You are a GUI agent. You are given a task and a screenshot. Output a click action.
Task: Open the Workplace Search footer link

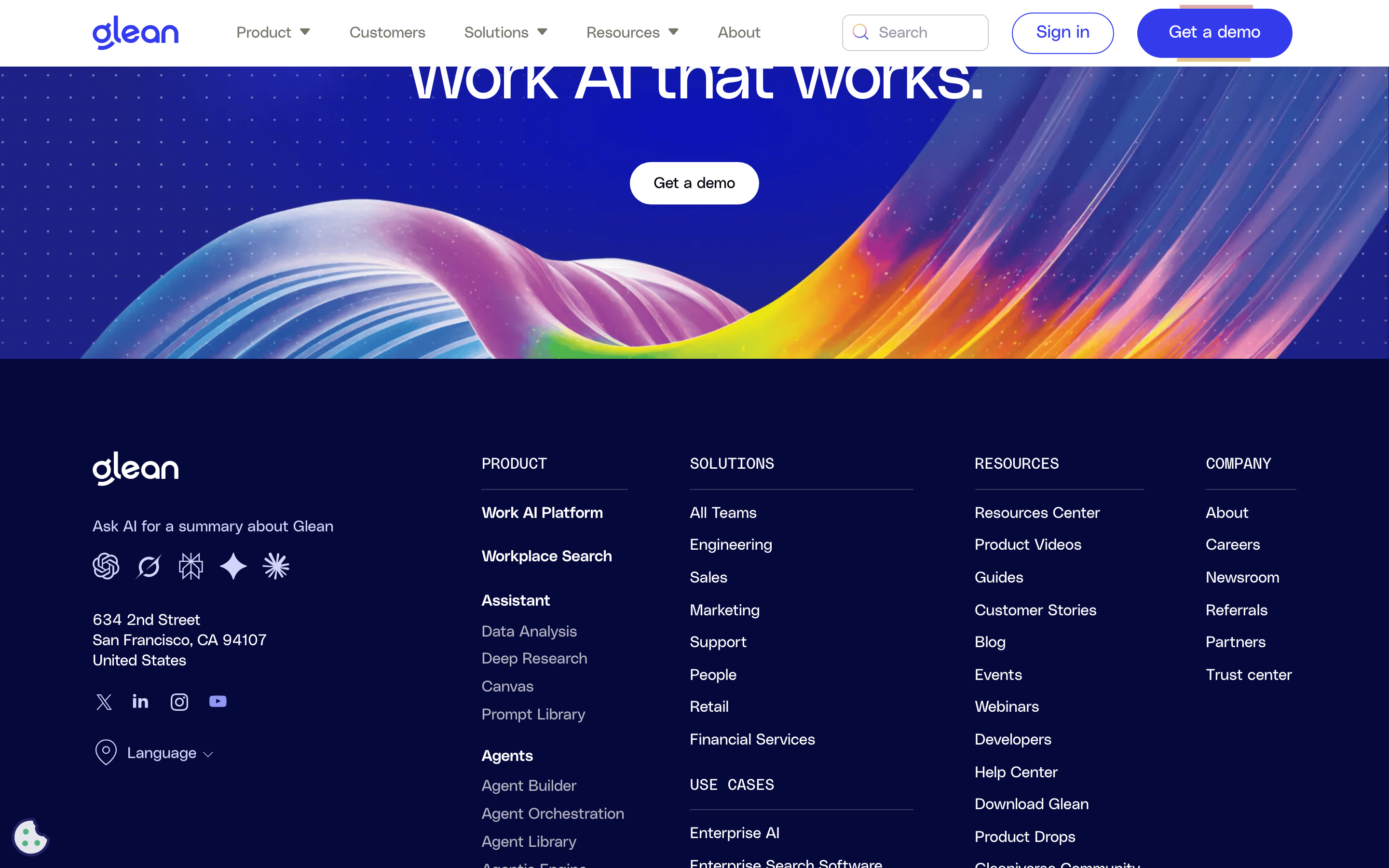[x=546, y=556]
